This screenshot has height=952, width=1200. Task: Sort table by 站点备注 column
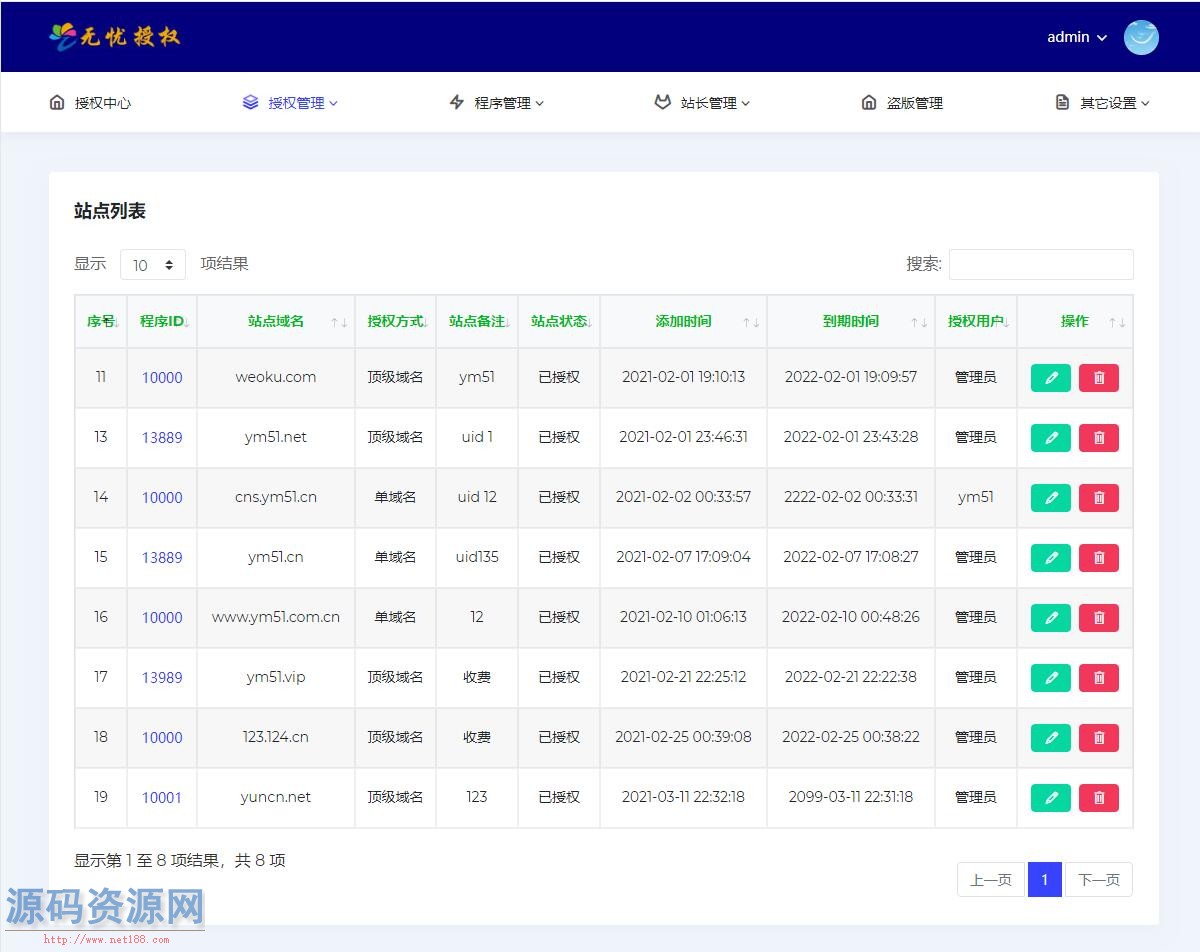point(477,321)
